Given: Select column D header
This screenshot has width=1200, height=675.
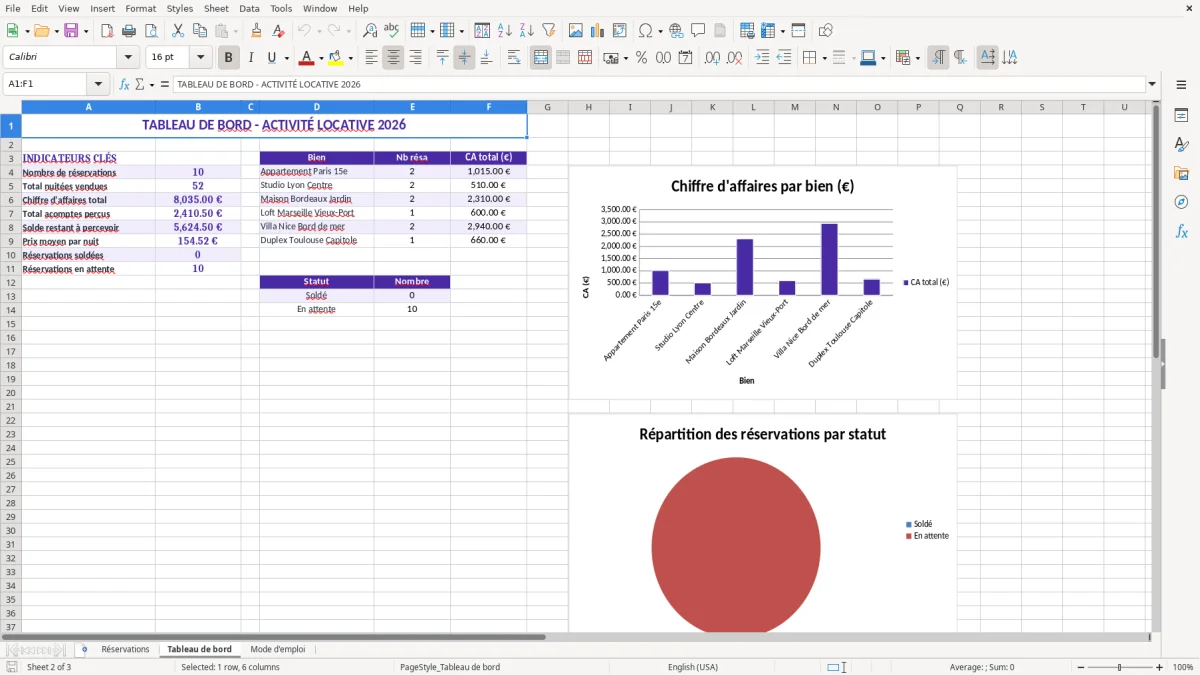Looking at the screenshot, I should point(317,107).
